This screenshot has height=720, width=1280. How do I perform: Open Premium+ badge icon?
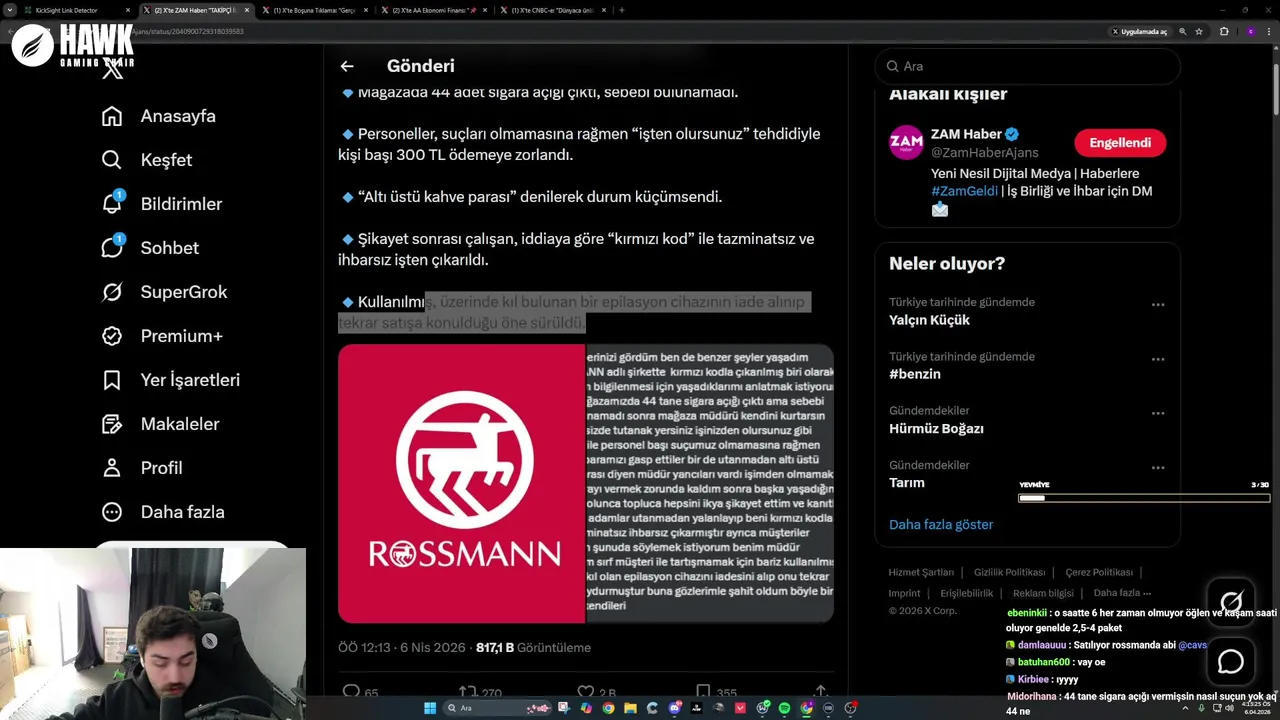tap(112, 336)
